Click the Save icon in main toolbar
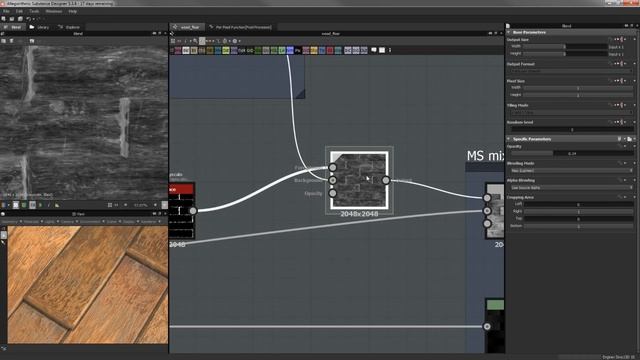Screen dimensions: 640x360 click(12, 19)
